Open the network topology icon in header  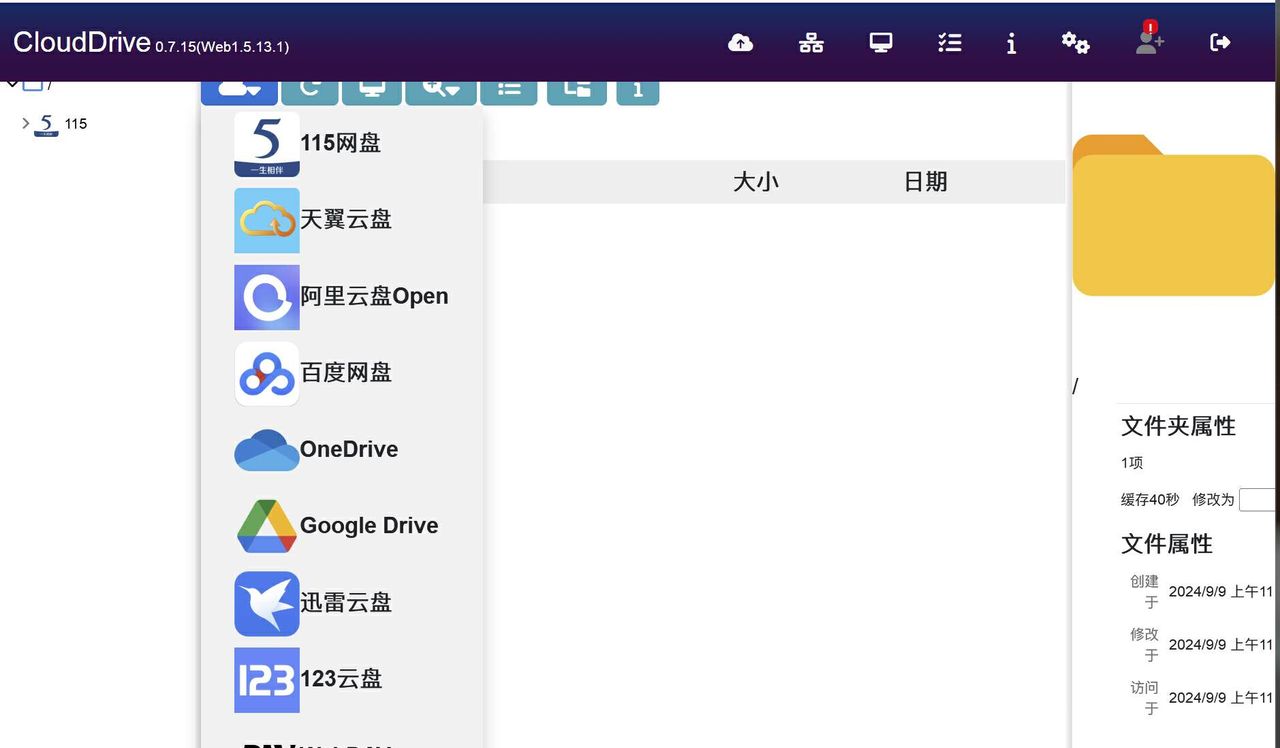coord(811,42)
